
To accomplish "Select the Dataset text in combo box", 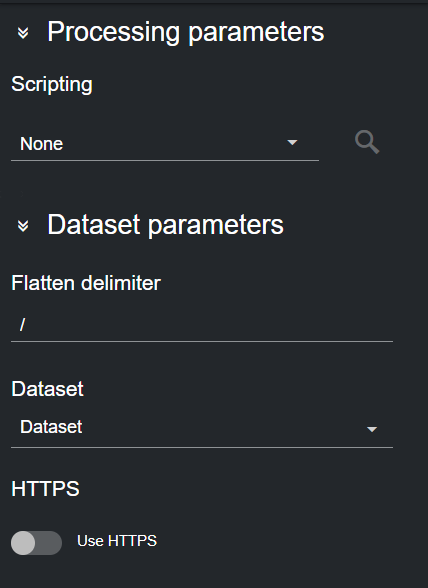I will coord(51,427).
